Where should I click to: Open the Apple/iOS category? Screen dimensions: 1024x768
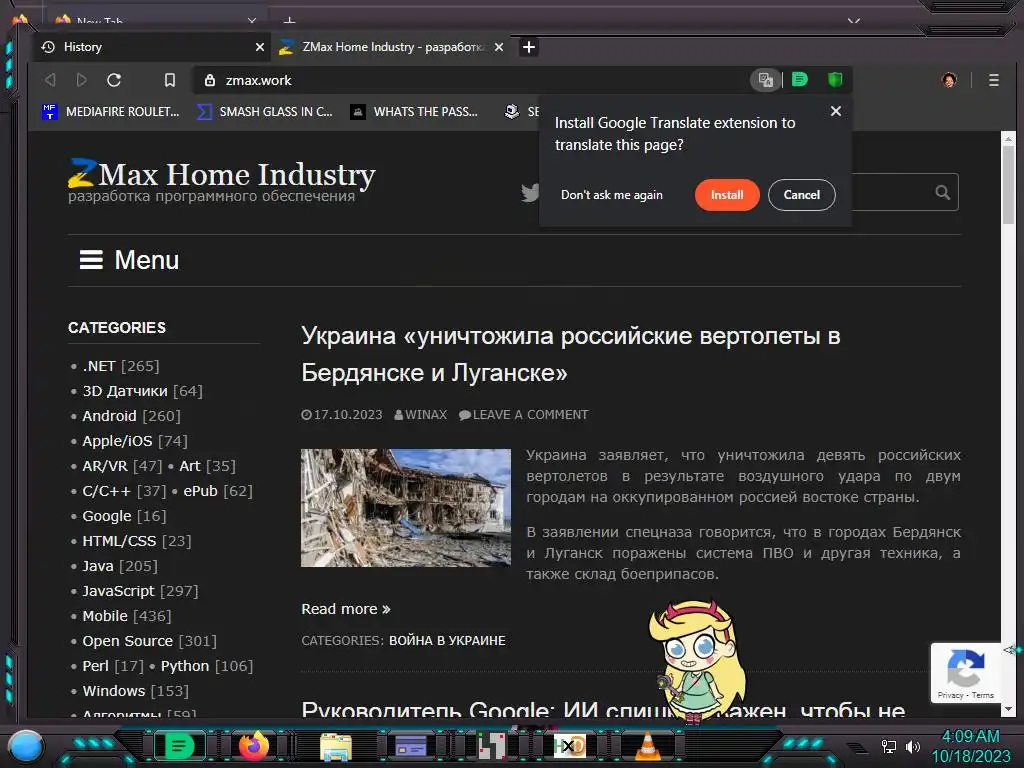[117, 441]
